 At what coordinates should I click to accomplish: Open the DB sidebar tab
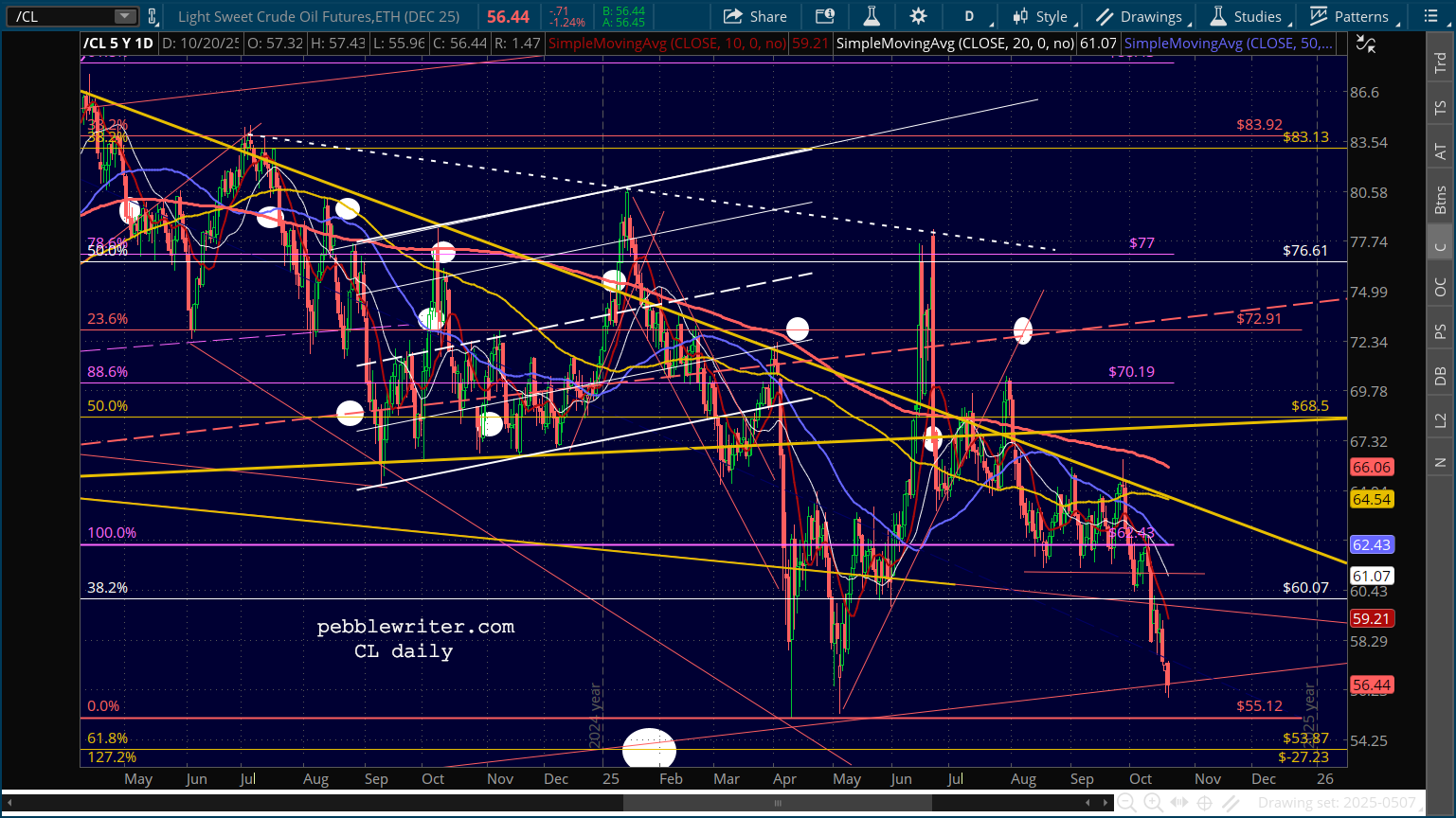pyautogui.click(x=1440, y=376)
